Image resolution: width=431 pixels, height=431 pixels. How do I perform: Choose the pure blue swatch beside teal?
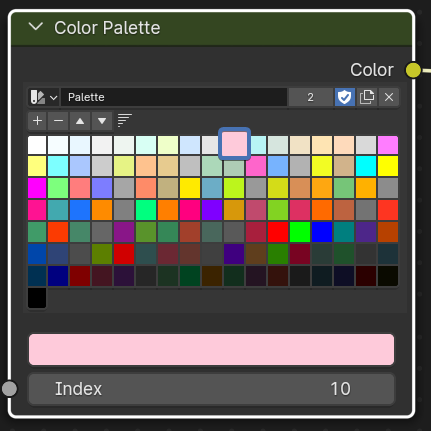(322, 232)
